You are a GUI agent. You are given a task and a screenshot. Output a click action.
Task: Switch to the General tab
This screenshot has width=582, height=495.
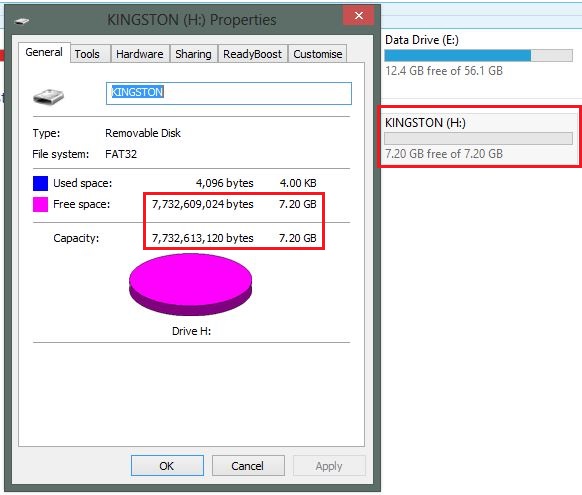[x=44, y=52]
